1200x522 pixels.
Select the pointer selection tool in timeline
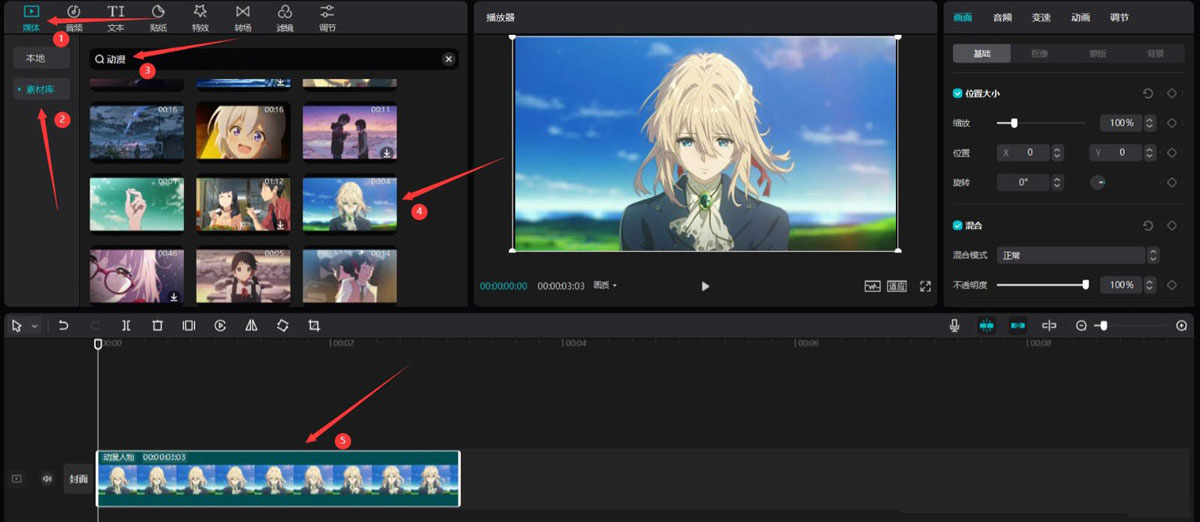click(16, 326)
